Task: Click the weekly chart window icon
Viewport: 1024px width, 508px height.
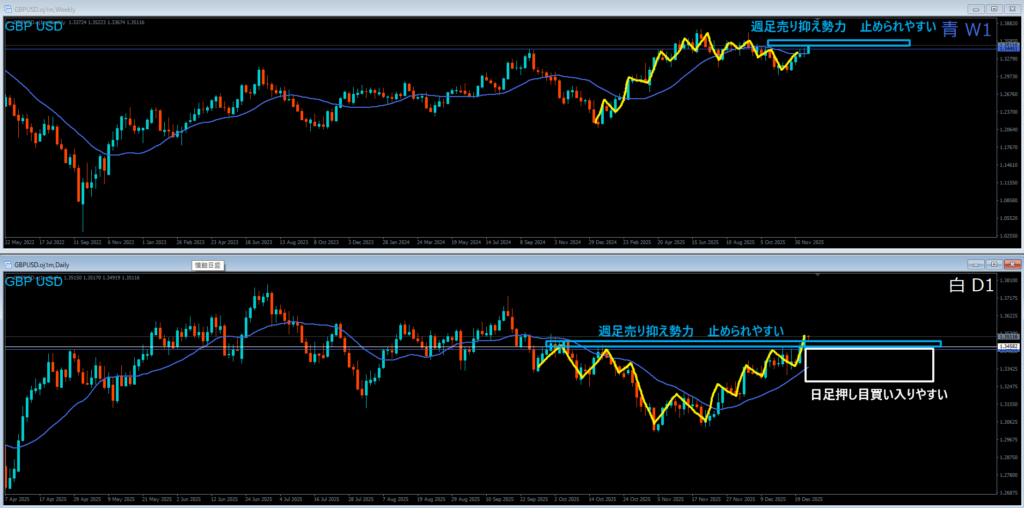Action: 7,8
